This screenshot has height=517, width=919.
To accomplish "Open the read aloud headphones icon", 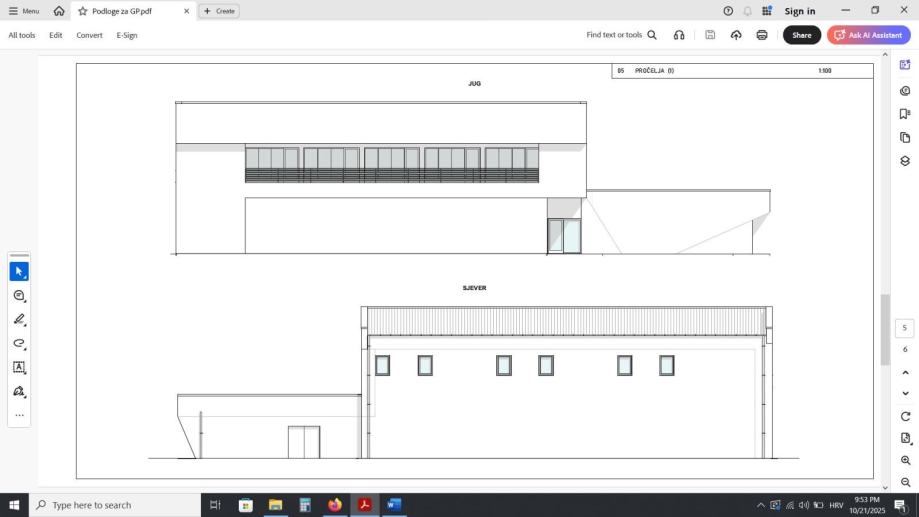I will click(x=679, y=35).
